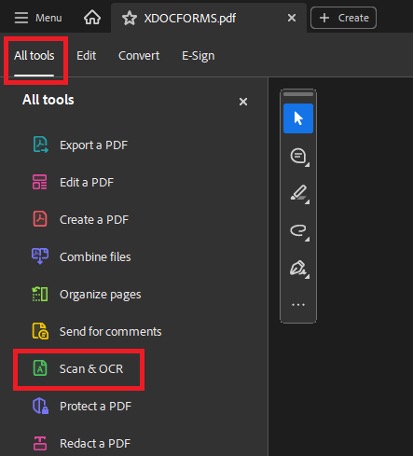Show more quick toolbar options
Viewport: 414px width, 456px height.
click(x=298, y=305)
